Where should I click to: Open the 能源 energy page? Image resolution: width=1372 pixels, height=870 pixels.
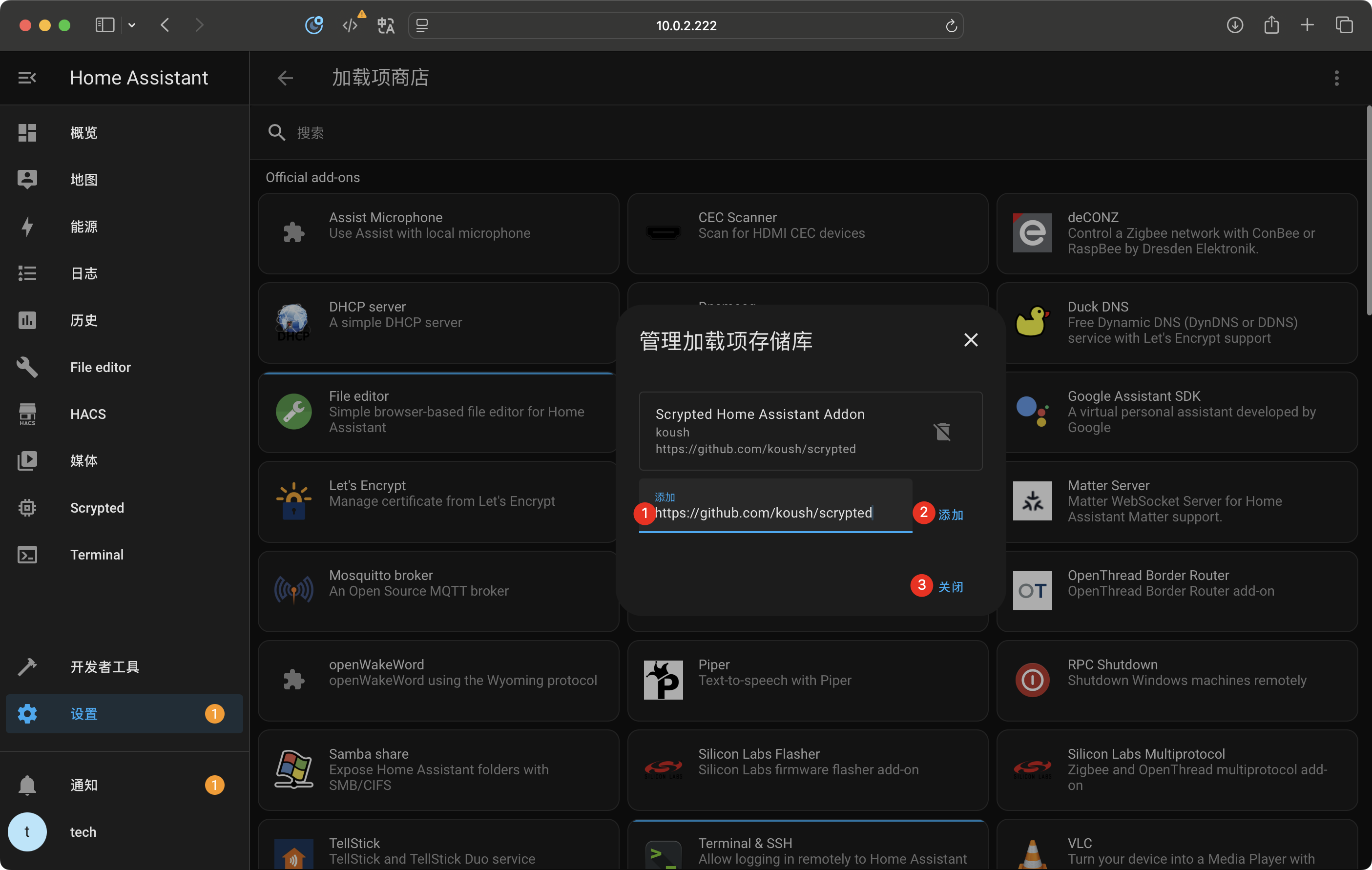pos(124,226)
